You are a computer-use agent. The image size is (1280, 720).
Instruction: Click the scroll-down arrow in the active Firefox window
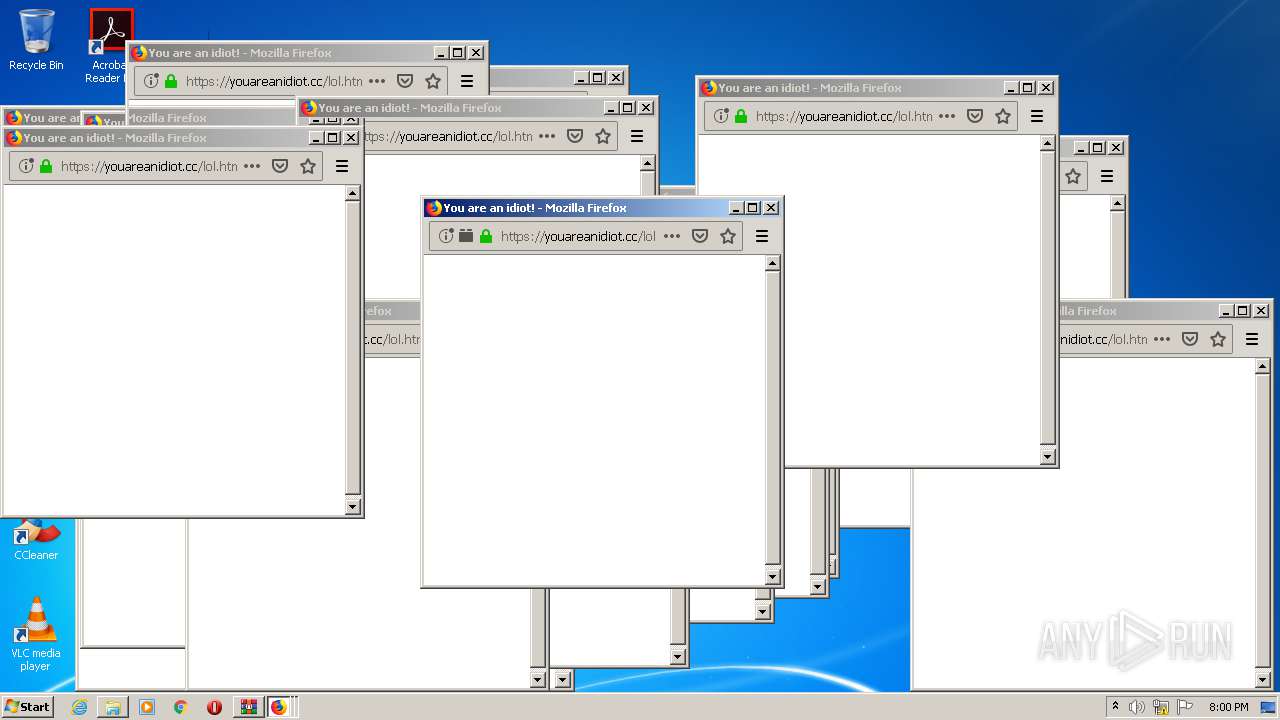click(772, 577)
